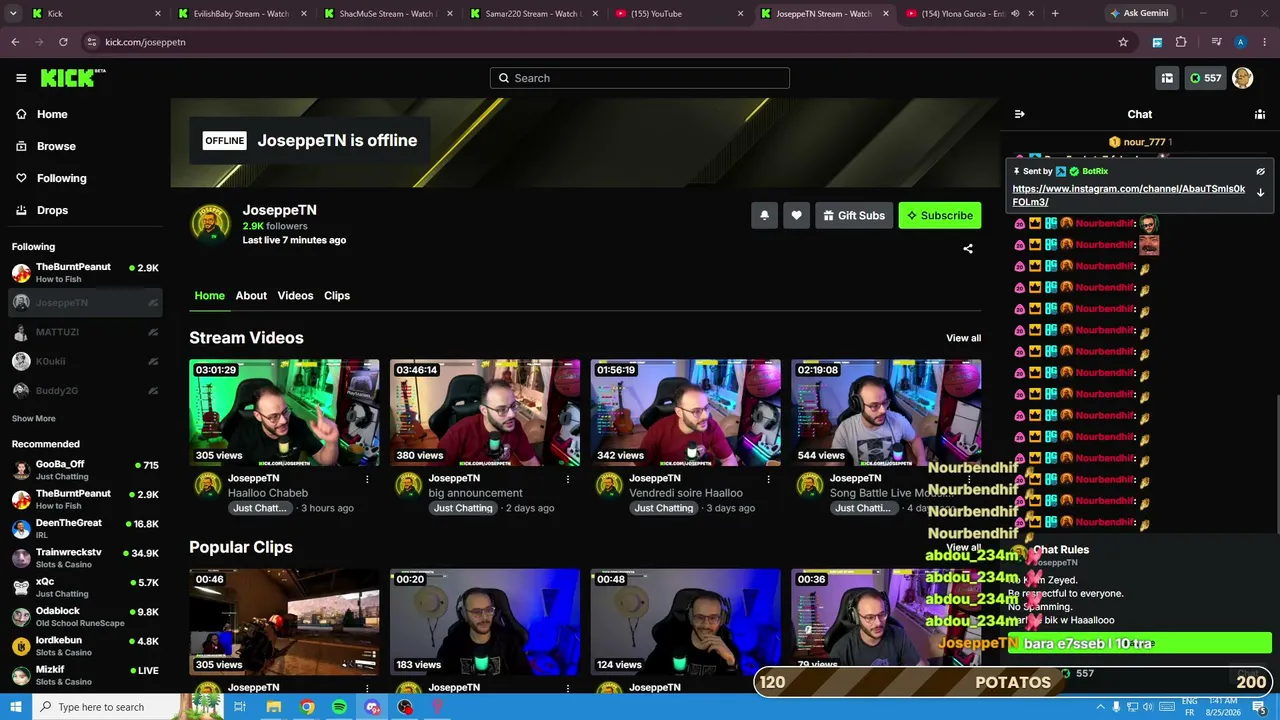Click the Kick search field
The height and width of the screenshot is (720, 1280).
click(640, 78)
